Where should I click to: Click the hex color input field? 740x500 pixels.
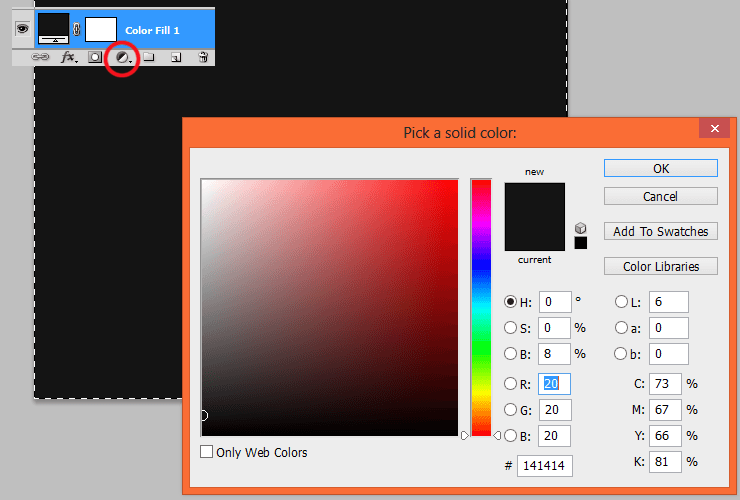(545, 466)
